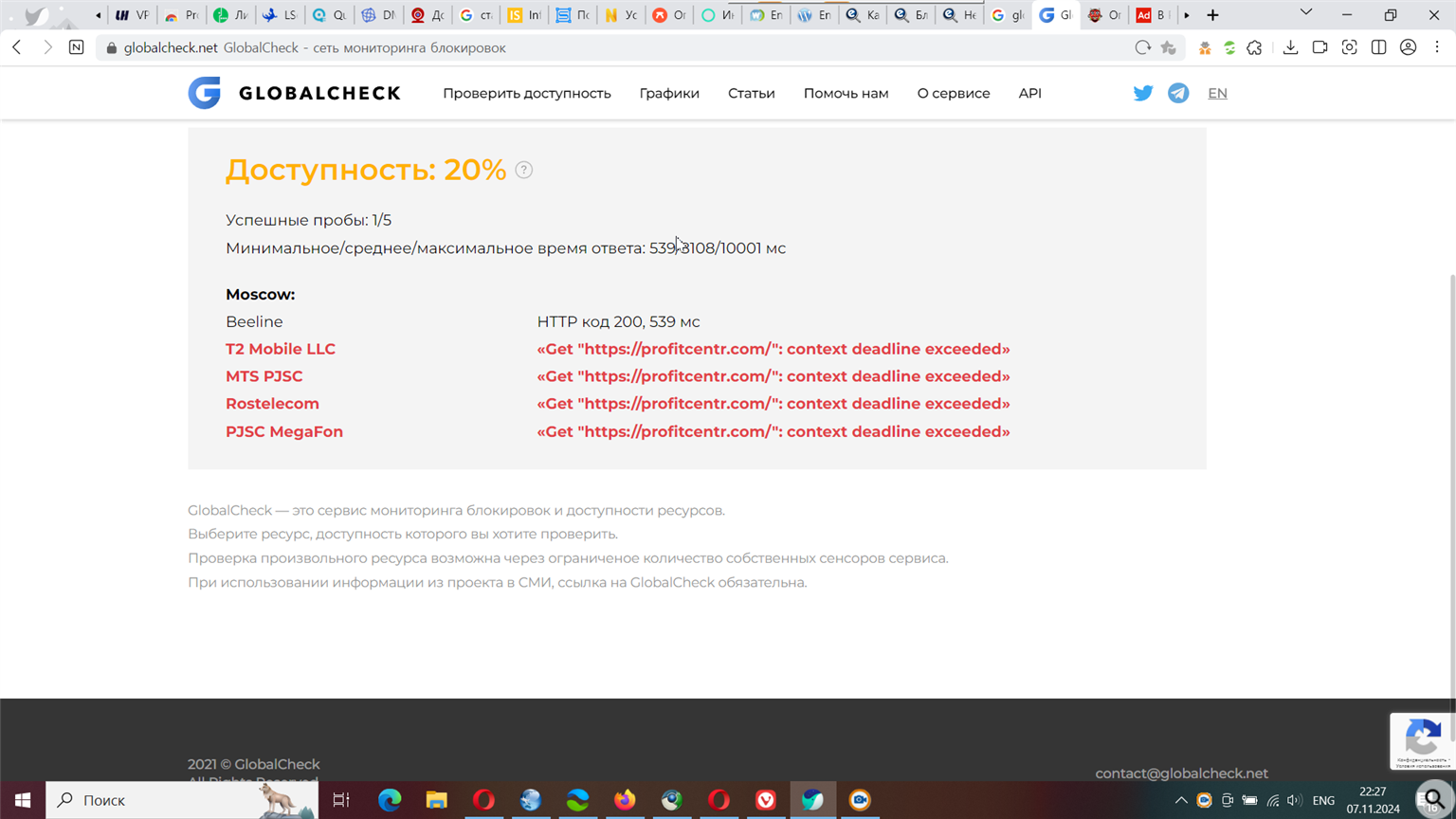Open GlobalCheck's Telegram channel icon

[x=1178, y=93]
